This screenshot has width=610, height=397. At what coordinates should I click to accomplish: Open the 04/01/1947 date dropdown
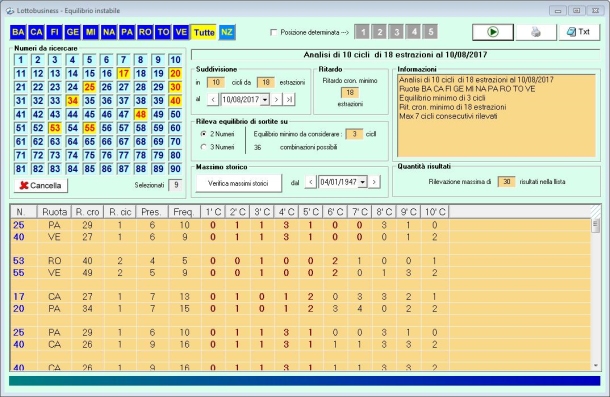[x=363, y=182]
